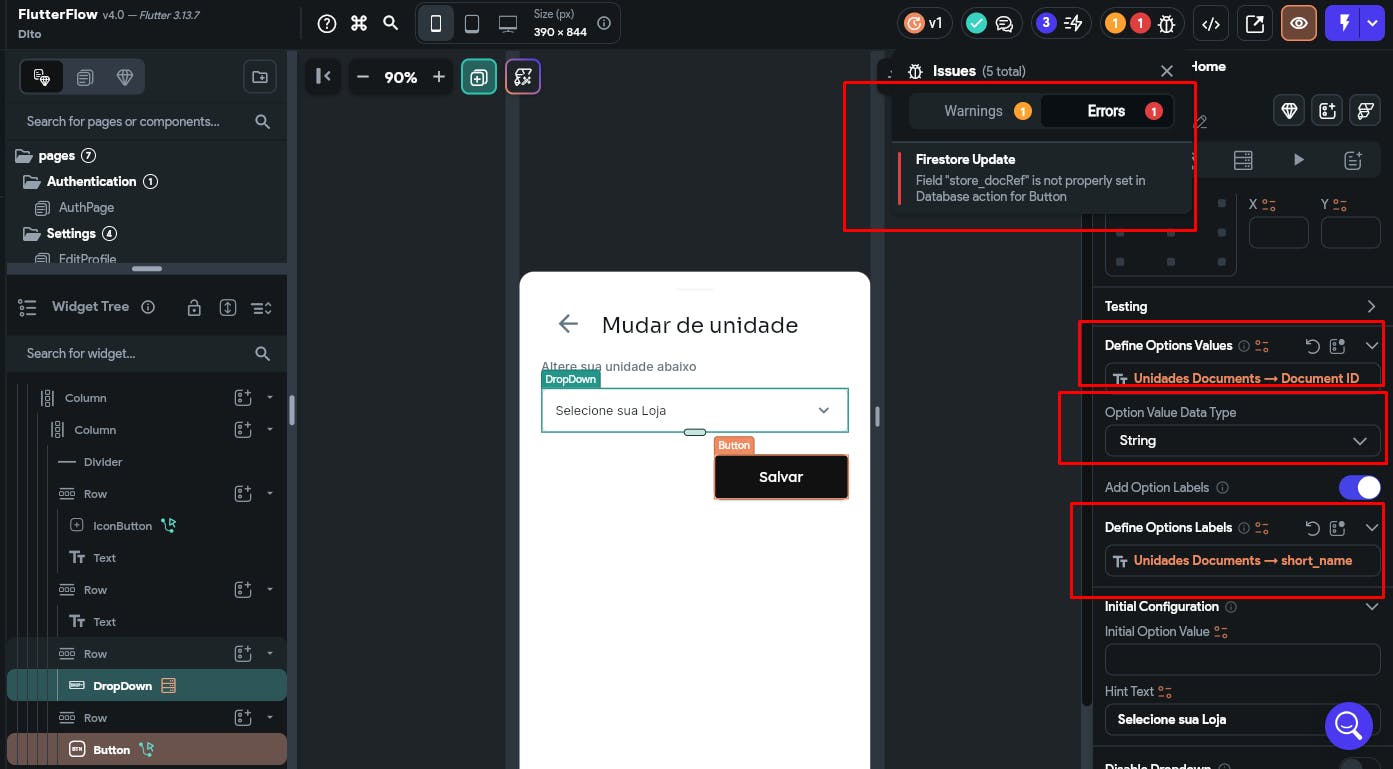
Task: Toggle the eye preview mode button
Action: click(1298, 24)
